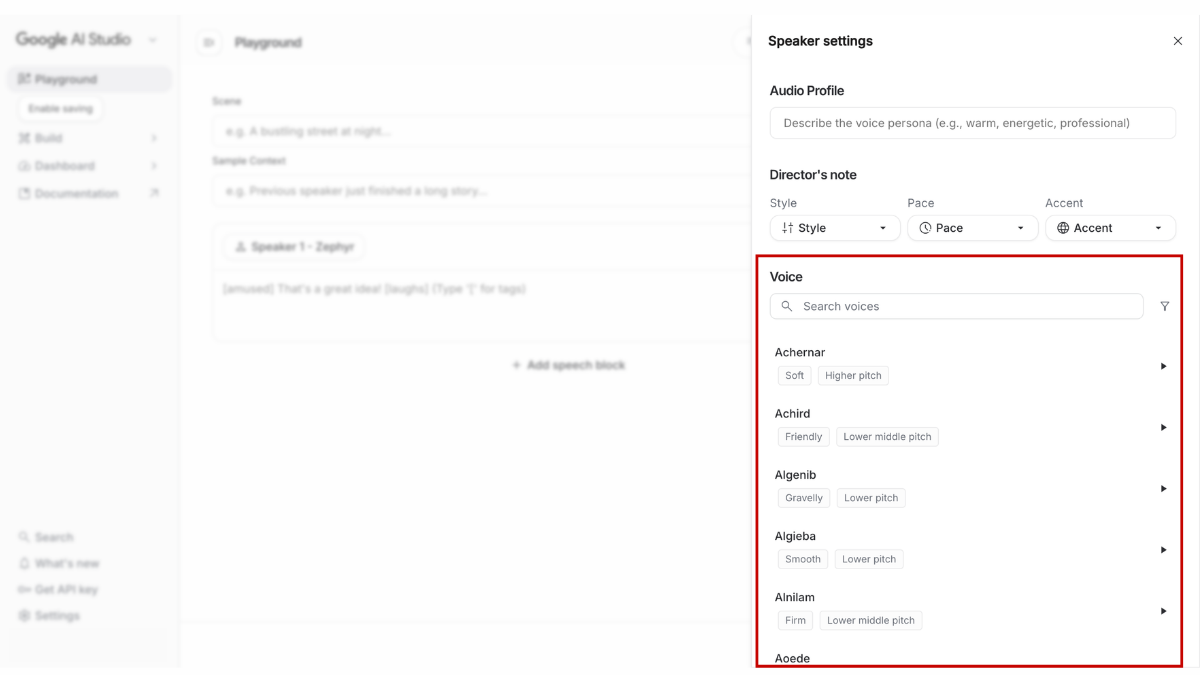Open the Pace dropdown
Viewport: 1200px width, 675px height.
(x=972, y=228)
